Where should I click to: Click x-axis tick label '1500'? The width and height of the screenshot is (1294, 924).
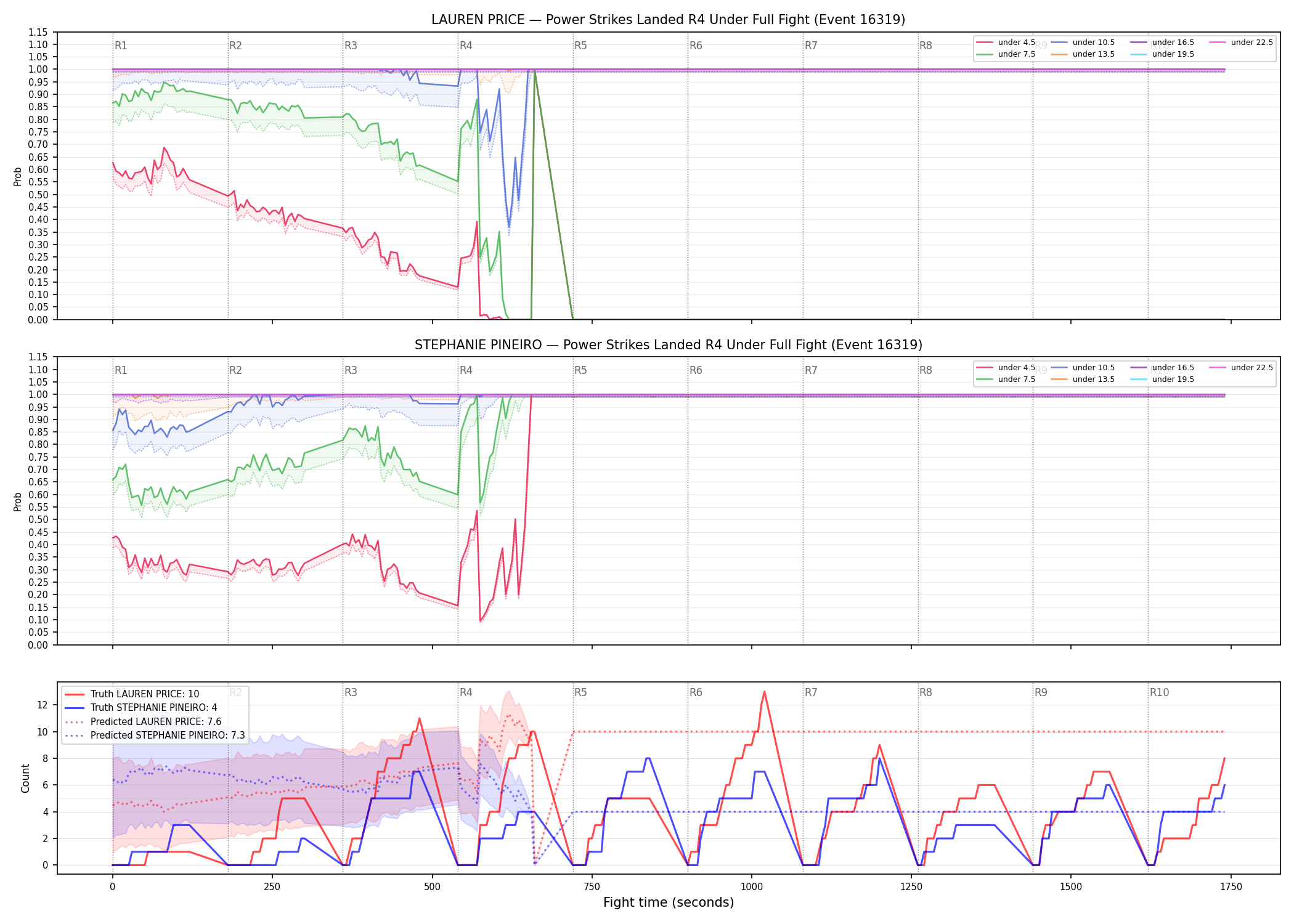[x=1071, y=887]
